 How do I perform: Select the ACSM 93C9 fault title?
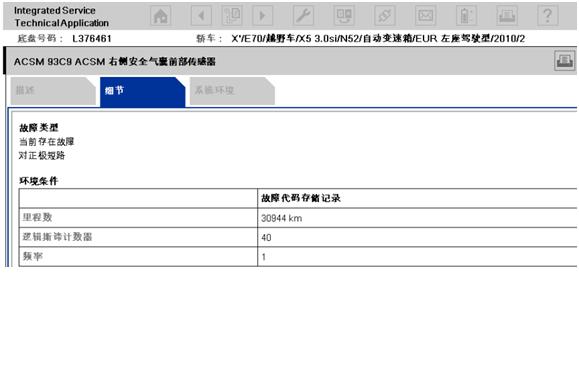[115, 62]
